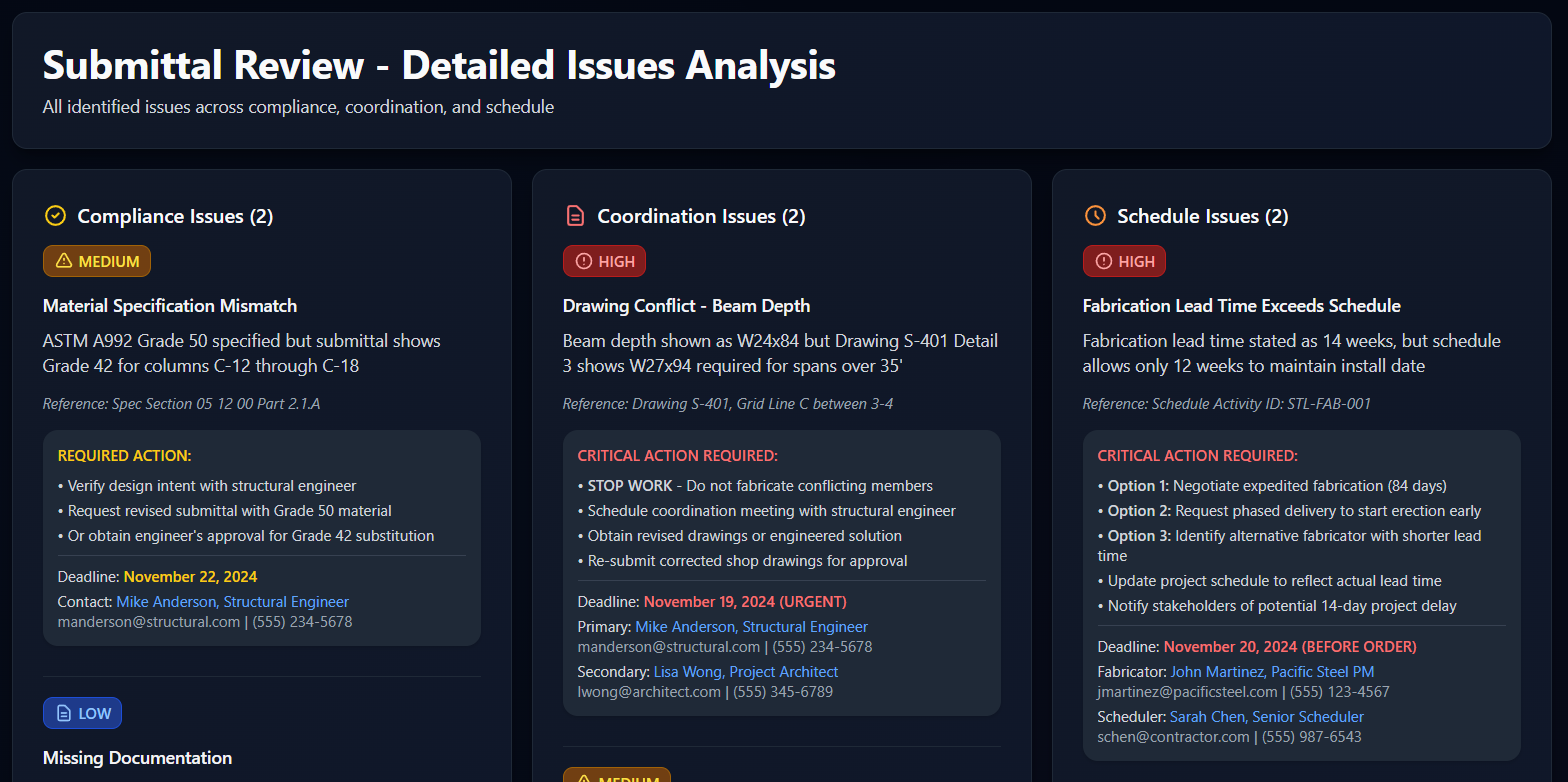The width and height of the screenshot is (1568, 782).
Task: Click the Schedule Issues clock icon
Action: coord(1095,216)
